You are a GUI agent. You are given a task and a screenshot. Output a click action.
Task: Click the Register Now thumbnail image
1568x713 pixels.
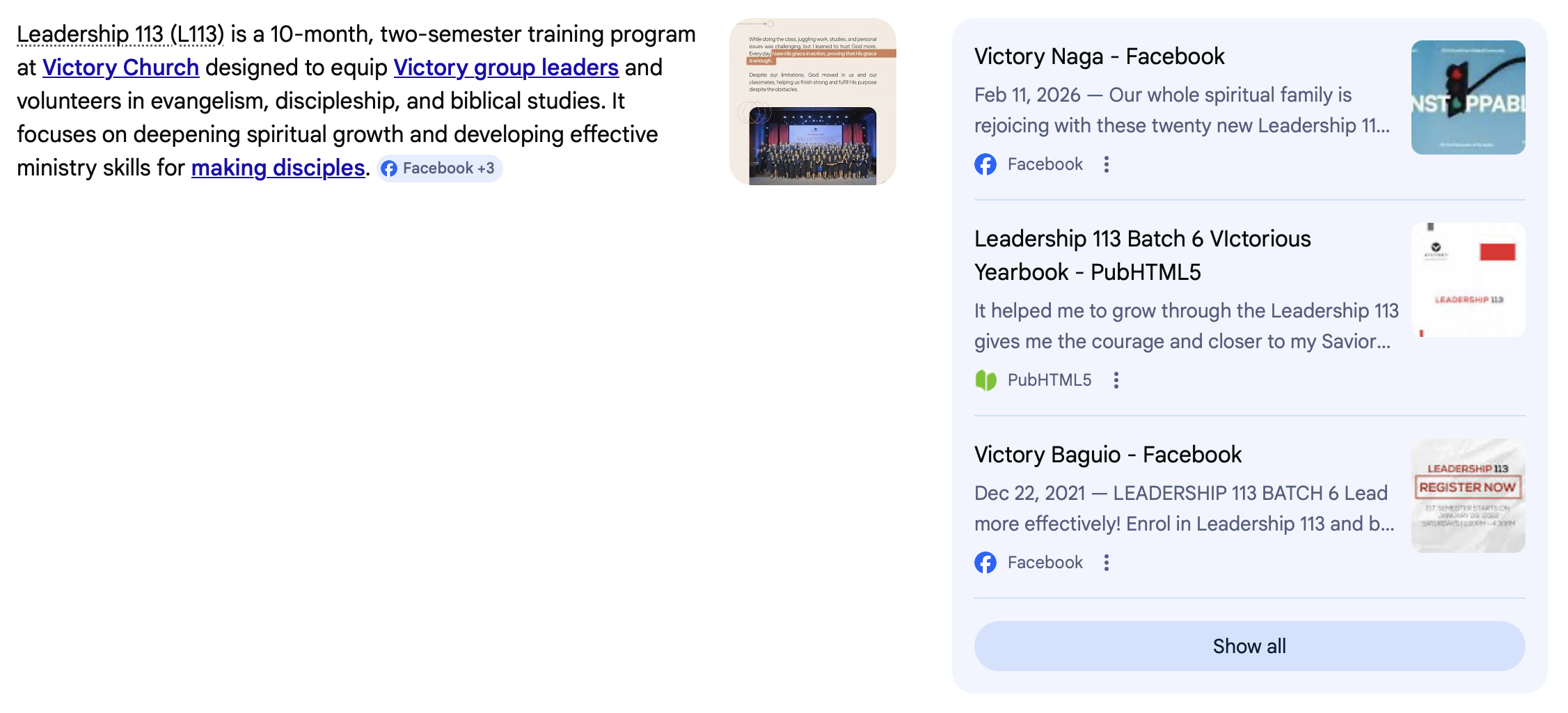tap(1468, 496)
